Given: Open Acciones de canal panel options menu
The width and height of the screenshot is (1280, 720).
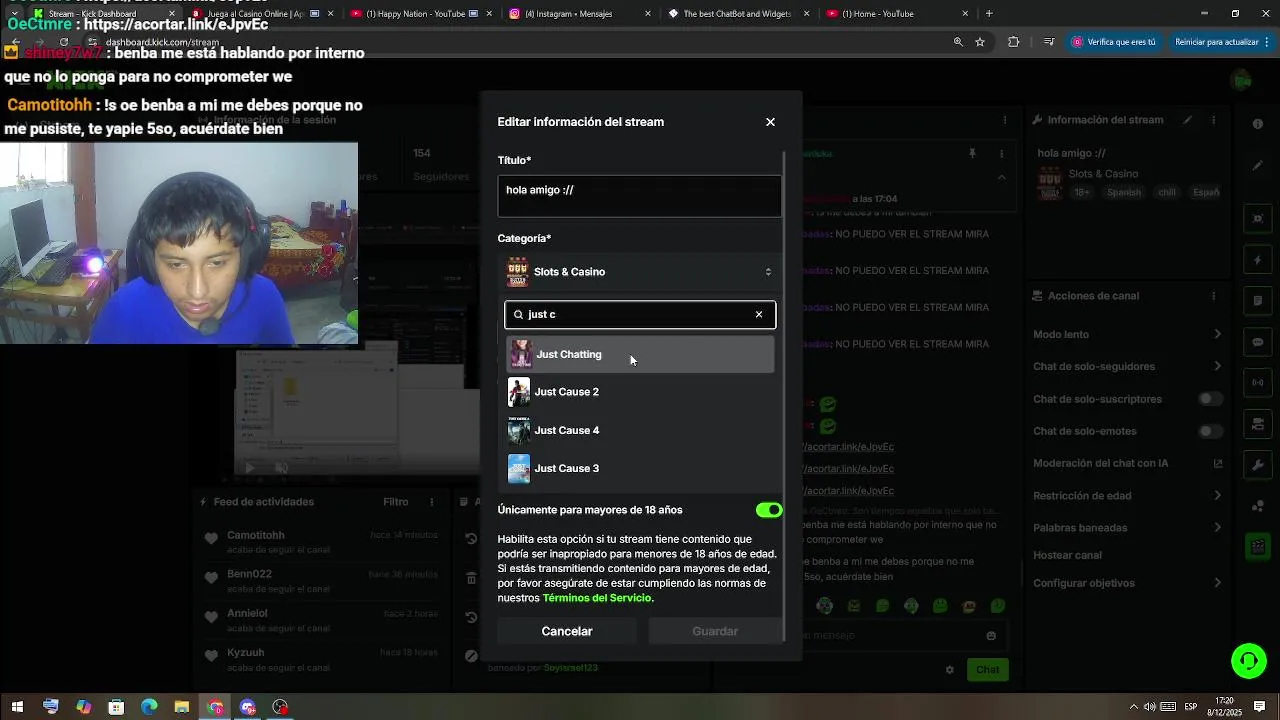Looking at the screenshot, I should (1214, 296).
